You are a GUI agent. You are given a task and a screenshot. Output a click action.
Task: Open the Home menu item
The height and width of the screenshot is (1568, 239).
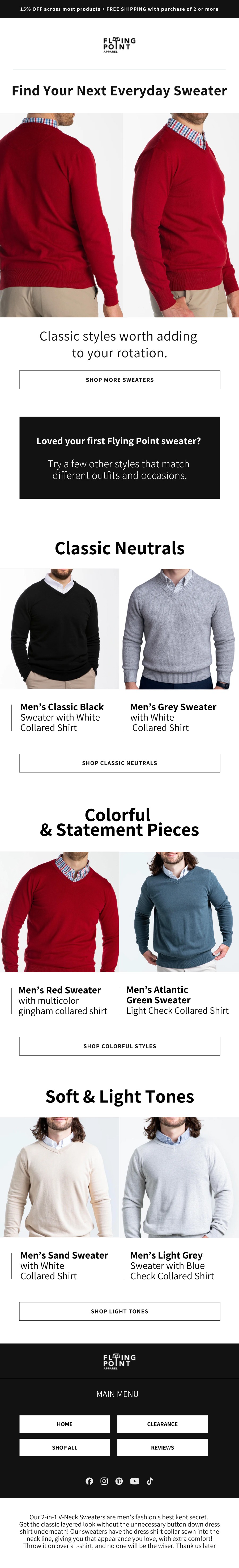(x=65, y=1424)
